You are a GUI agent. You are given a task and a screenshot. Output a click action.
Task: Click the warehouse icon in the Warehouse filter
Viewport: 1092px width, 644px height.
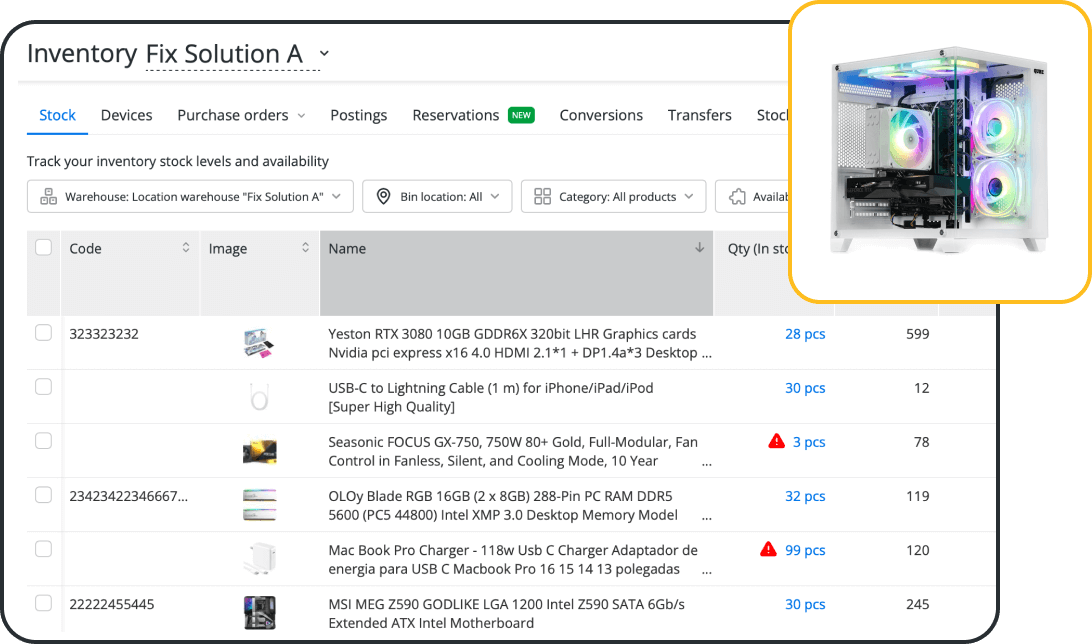coord(49,196)
